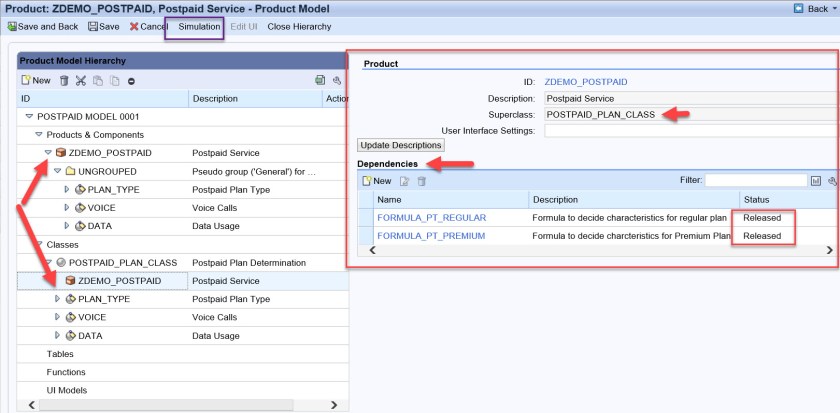
Task: Select the Tables tree item
Action: point(60,354)
